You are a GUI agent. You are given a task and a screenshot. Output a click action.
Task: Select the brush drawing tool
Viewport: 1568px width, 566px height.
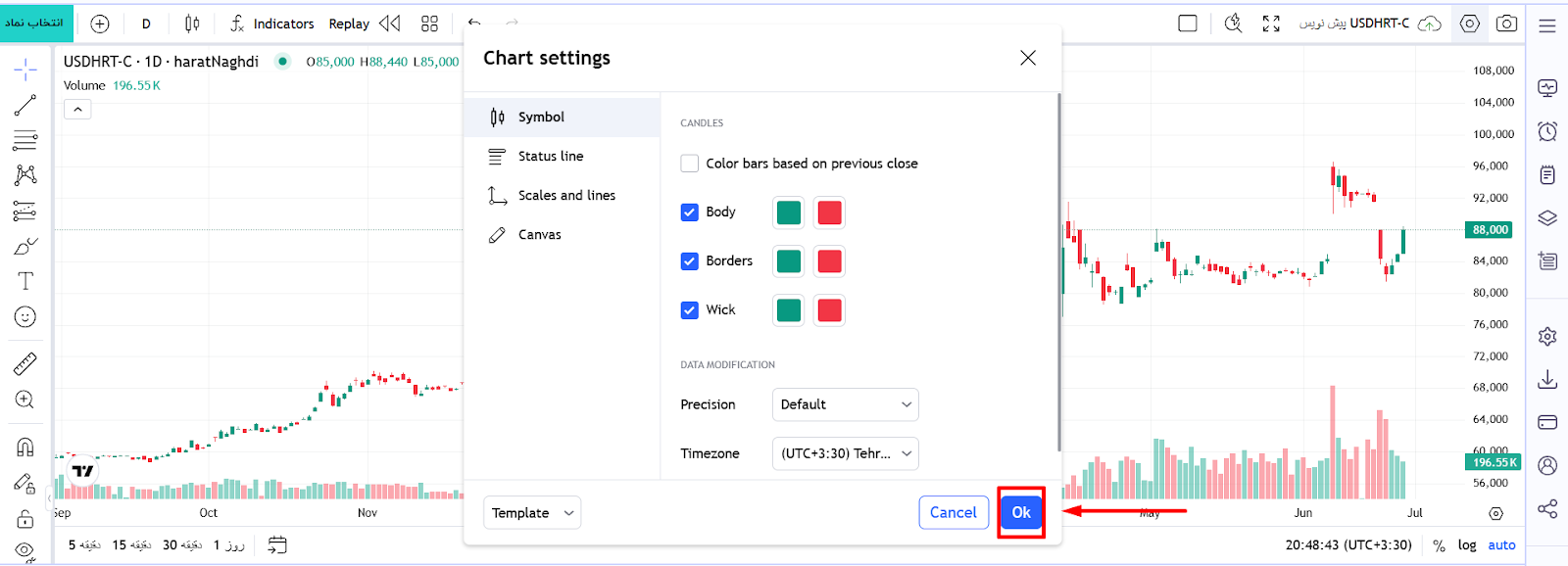point(25,246)
